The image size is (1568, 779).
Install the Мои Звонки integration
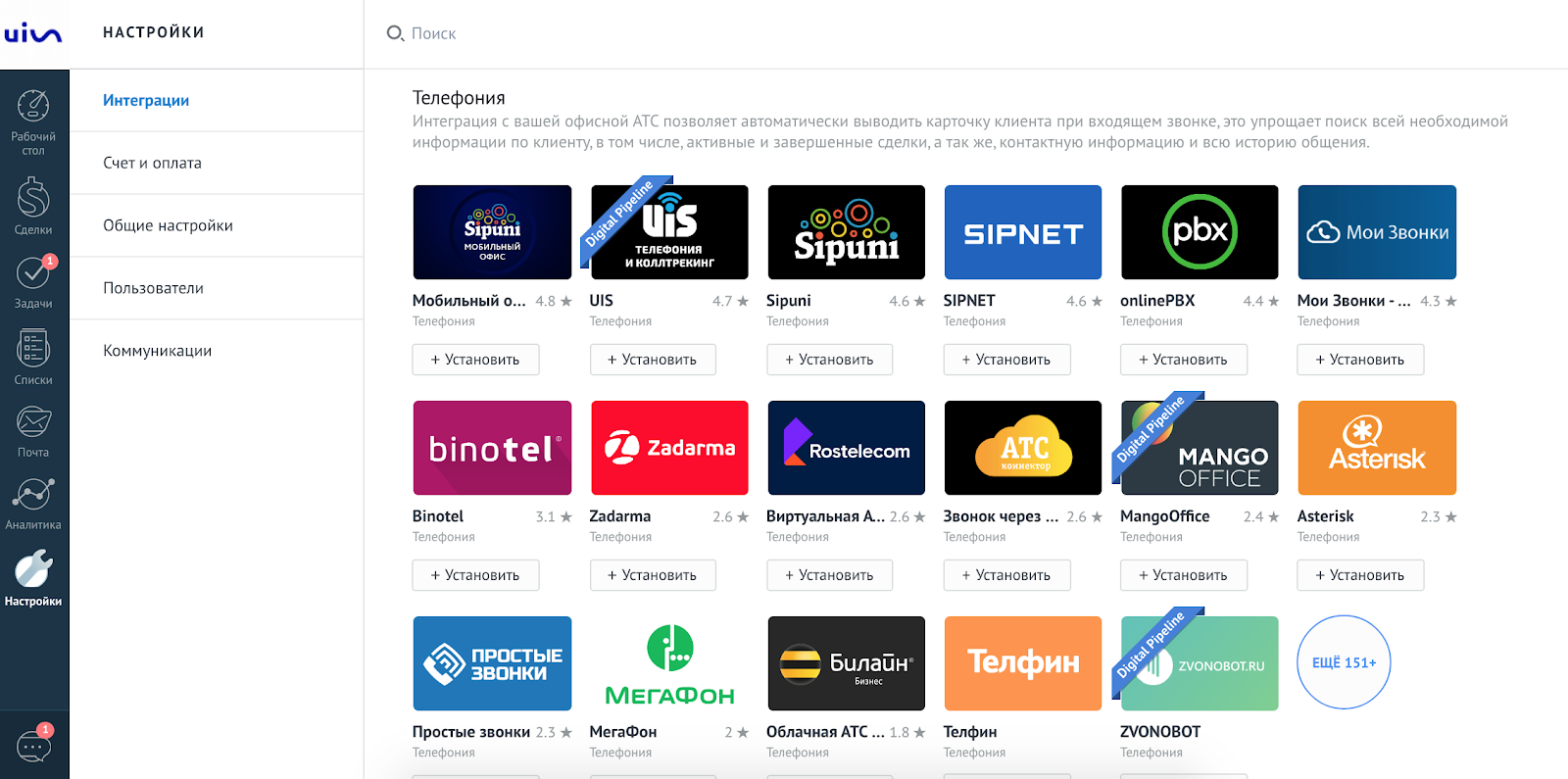pyautogui.click(x=1360, y=360)
